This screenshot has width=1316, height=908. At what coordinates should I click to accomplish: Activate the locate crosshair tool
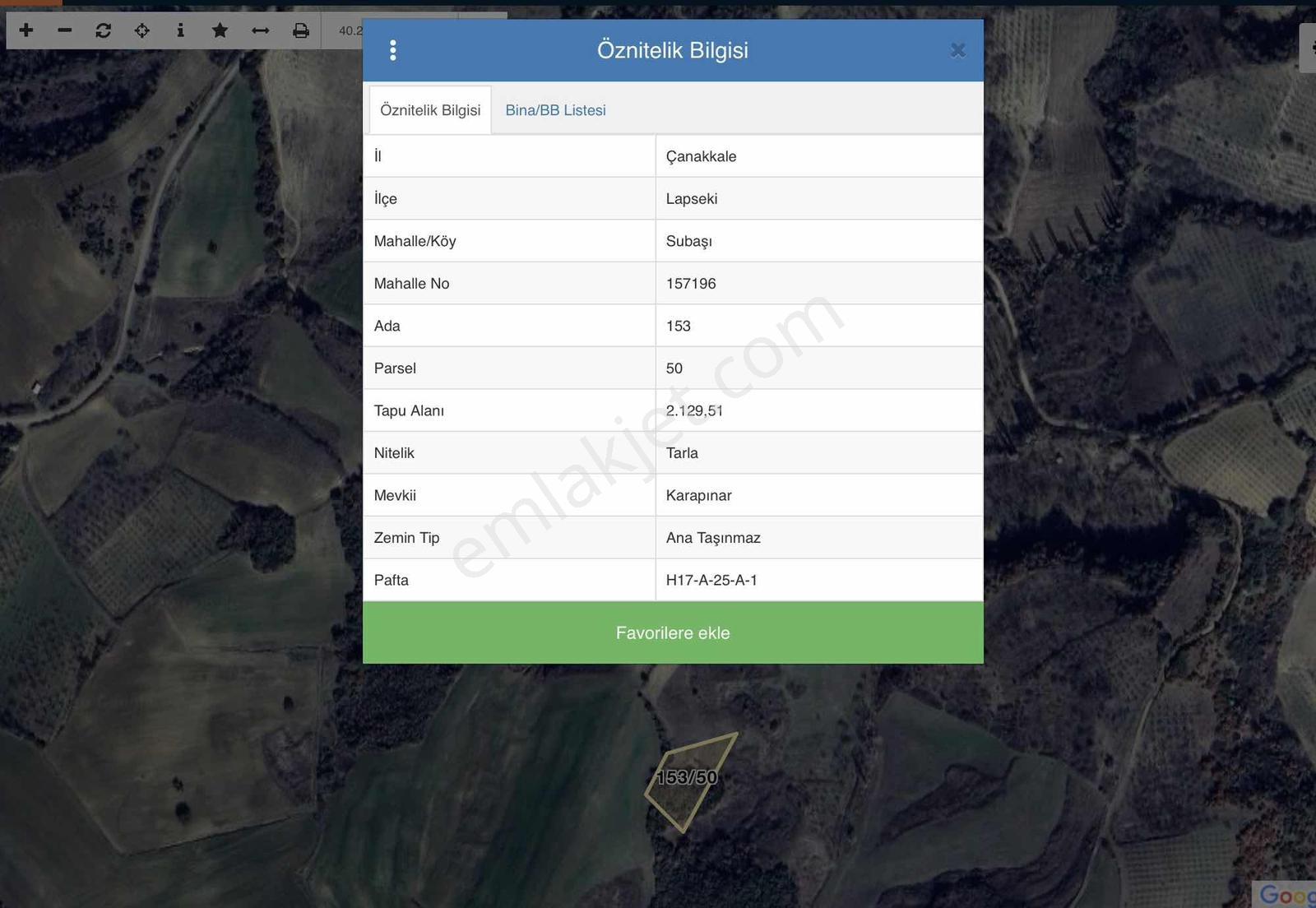(142, 30)
